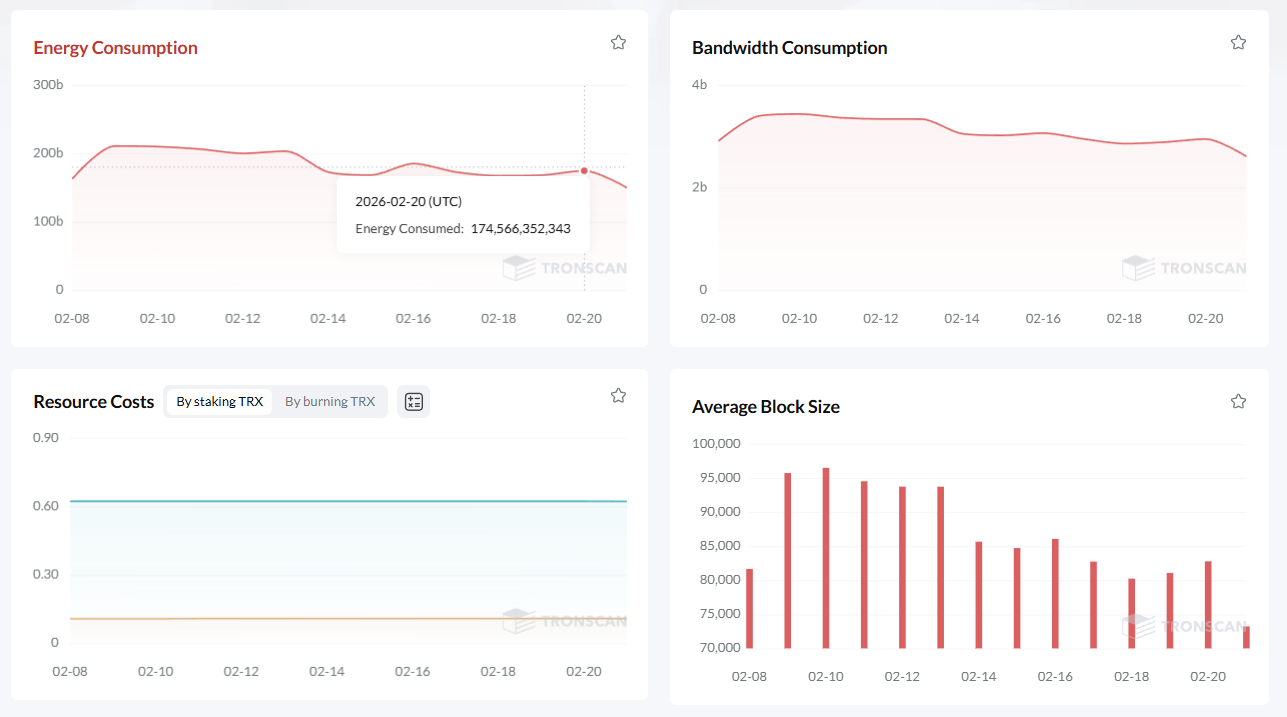Select the By staking TRX tab
The image size is (1287, 717).
[x=219, y=401]
